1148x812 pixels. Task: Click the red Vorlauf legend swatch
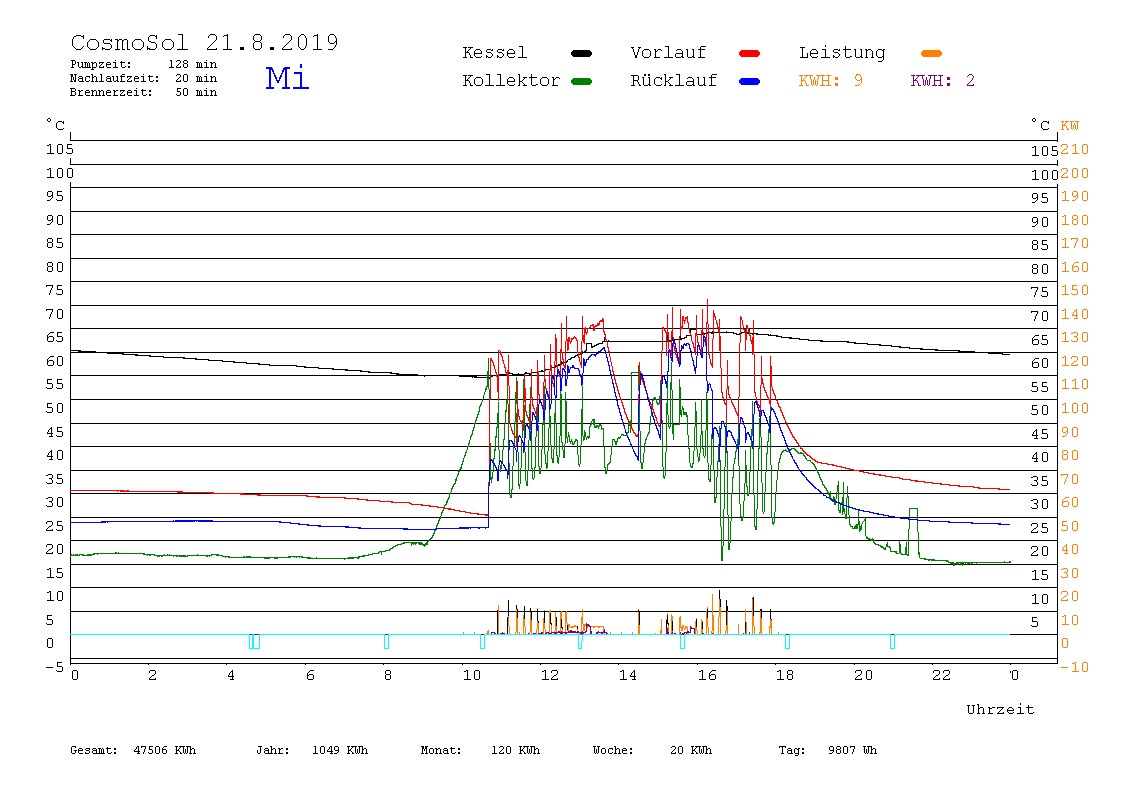pos(750,53)
